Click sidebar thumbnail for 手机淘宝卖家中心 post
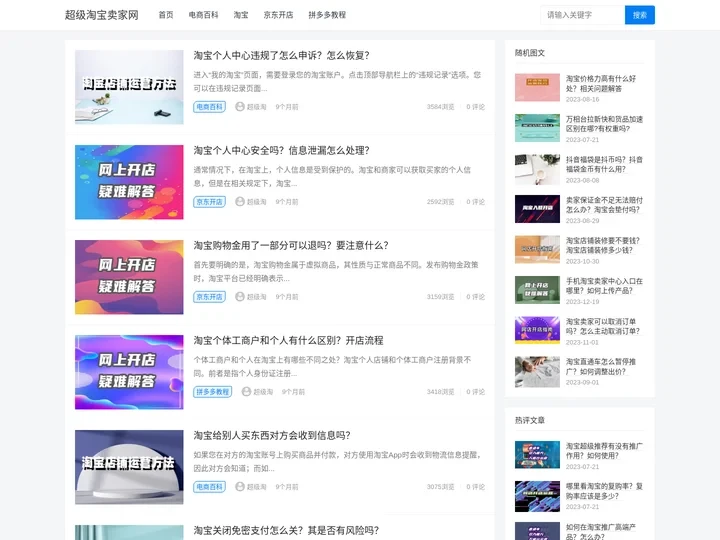Image resolution: width=720 pixels, height=540 pixels. click(x=537, y=290)
